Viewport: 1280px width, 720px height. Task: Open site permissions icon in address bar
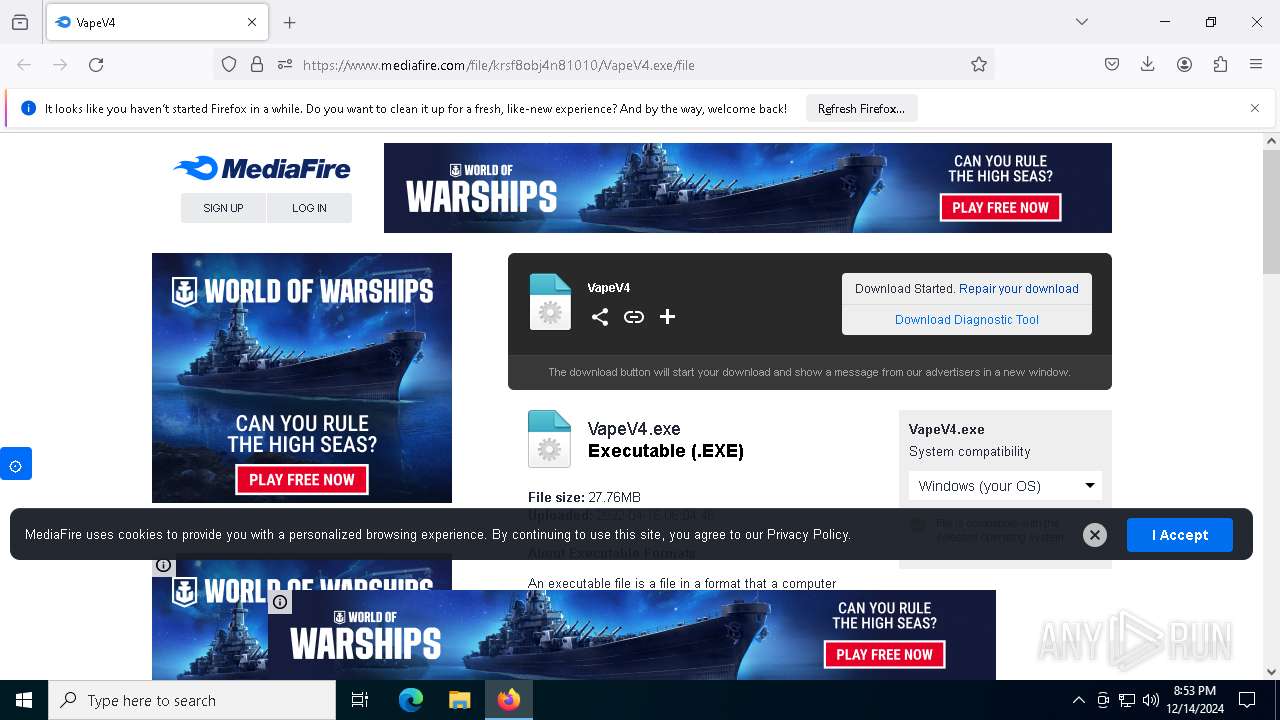(x=285, y=64)
